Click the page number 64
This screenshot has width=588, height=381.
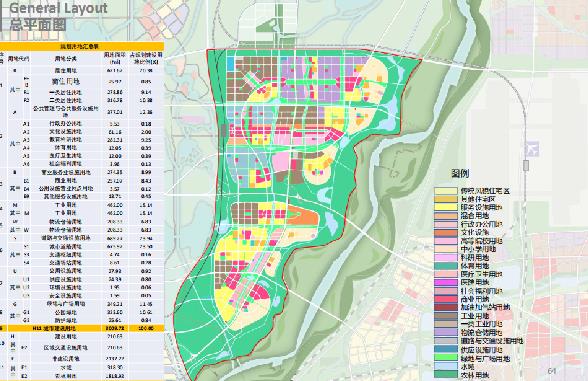552,371
